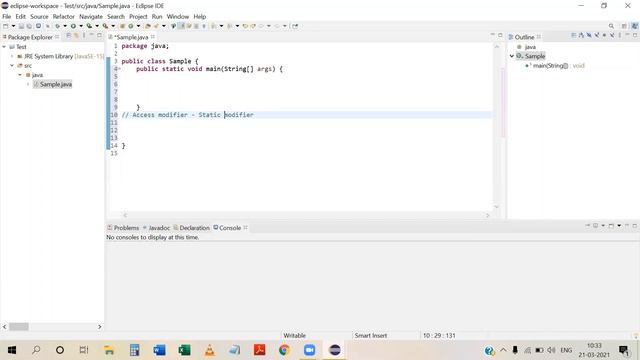Open the Refactor menu
This screenshot has height=360, width=640.
pos(64,16)
